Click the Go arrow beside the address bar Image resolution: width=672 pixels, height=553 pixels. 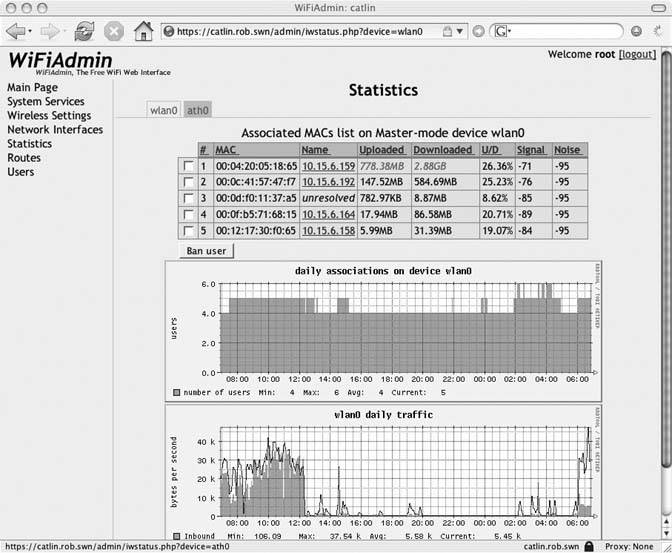(x=478, y=31)
